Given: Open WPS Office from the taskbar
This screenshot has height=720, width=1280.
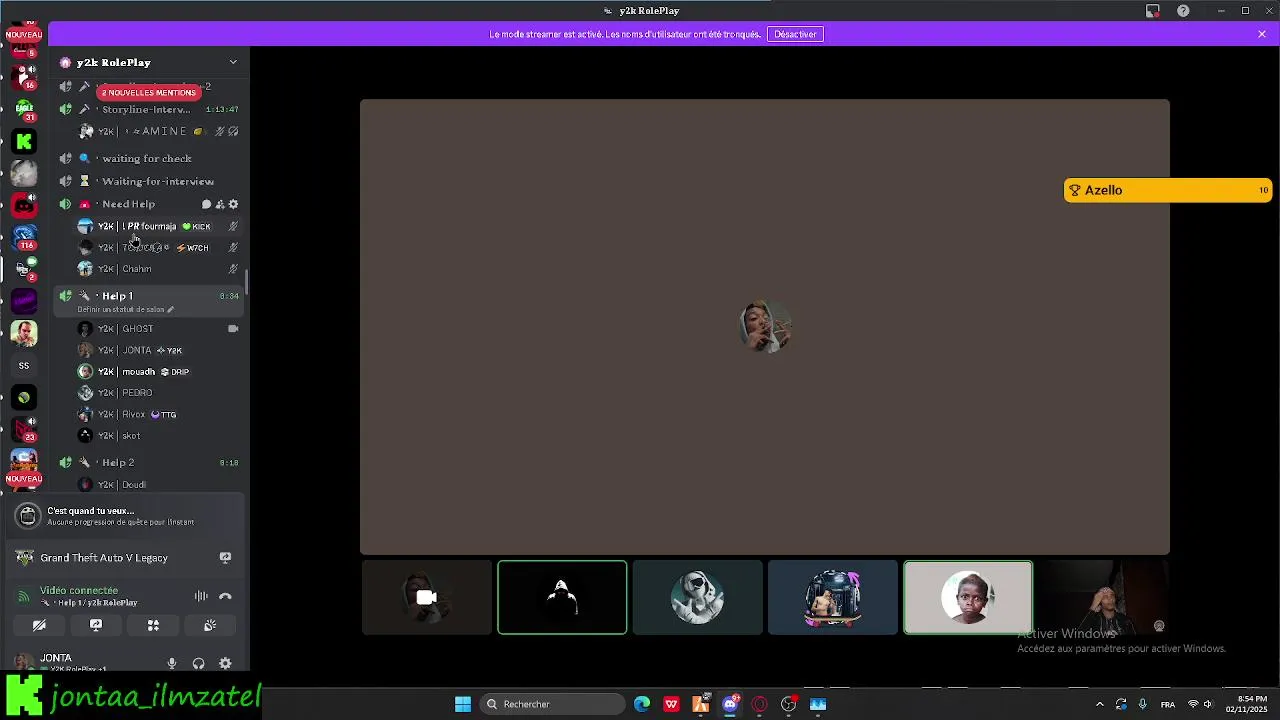Looking at the screenshot, I should [671, 704].
